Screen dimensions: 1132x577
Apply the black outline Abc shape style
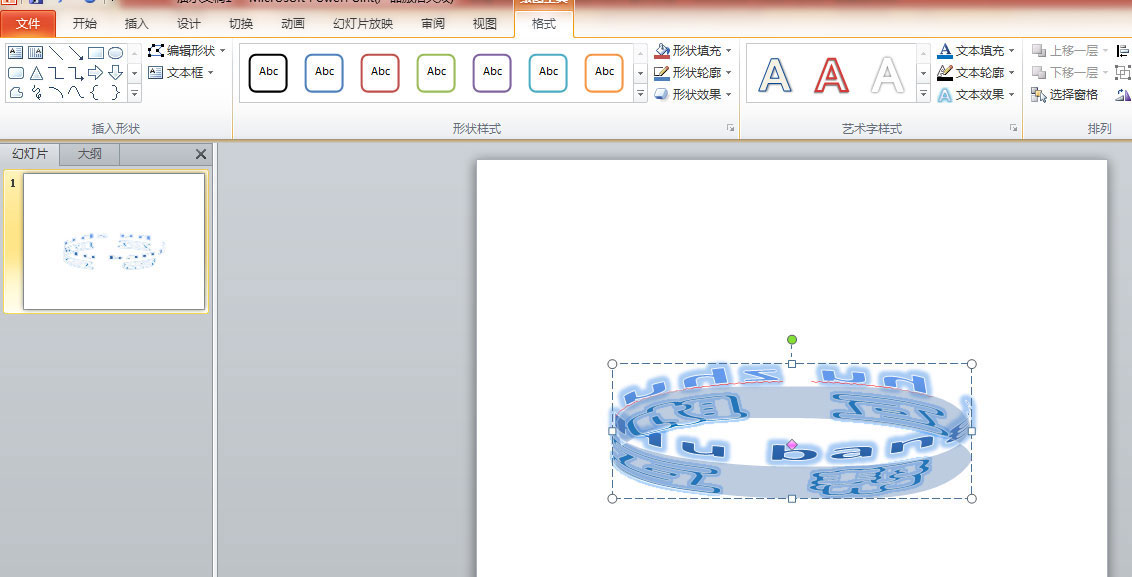[269, 73]
